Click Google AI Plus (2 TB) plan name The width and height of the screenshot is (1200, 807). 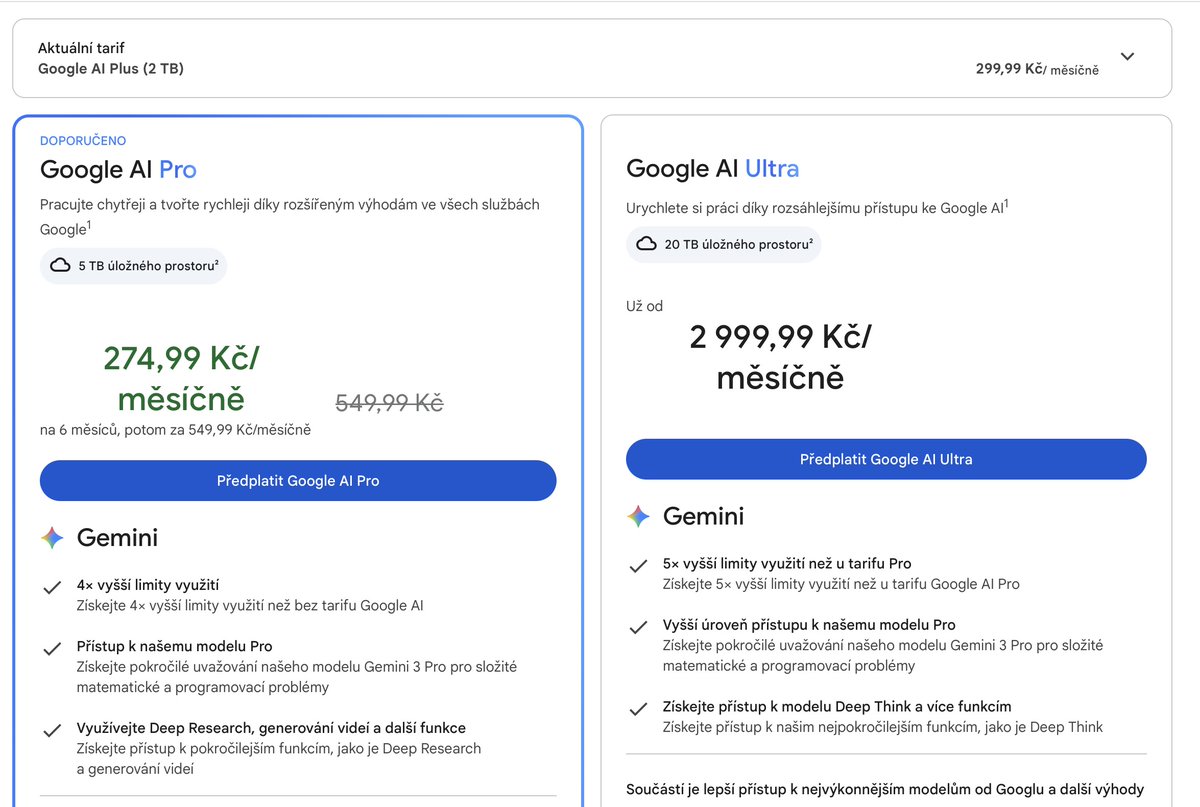[111, 69]
